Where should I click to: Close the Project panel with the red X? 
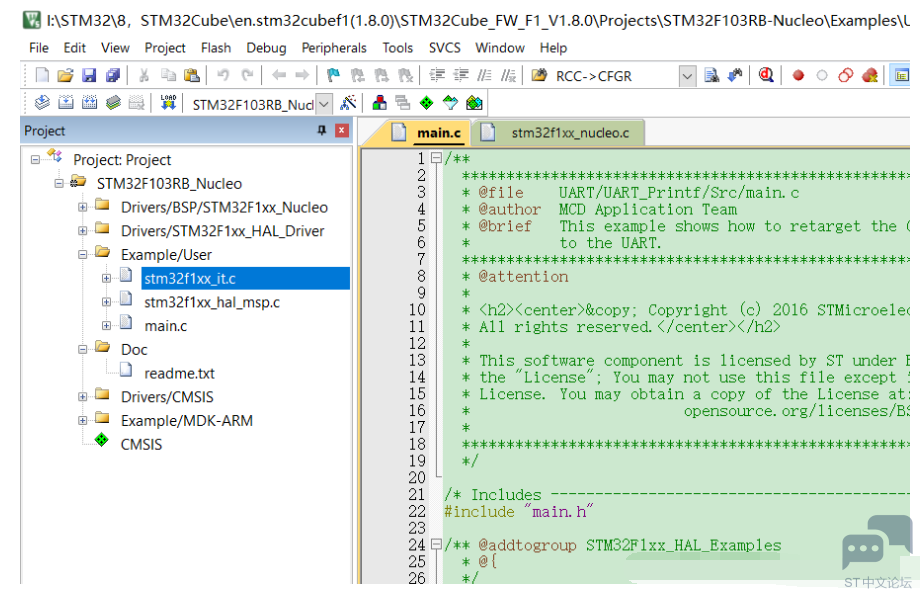[x=342, y=130]
